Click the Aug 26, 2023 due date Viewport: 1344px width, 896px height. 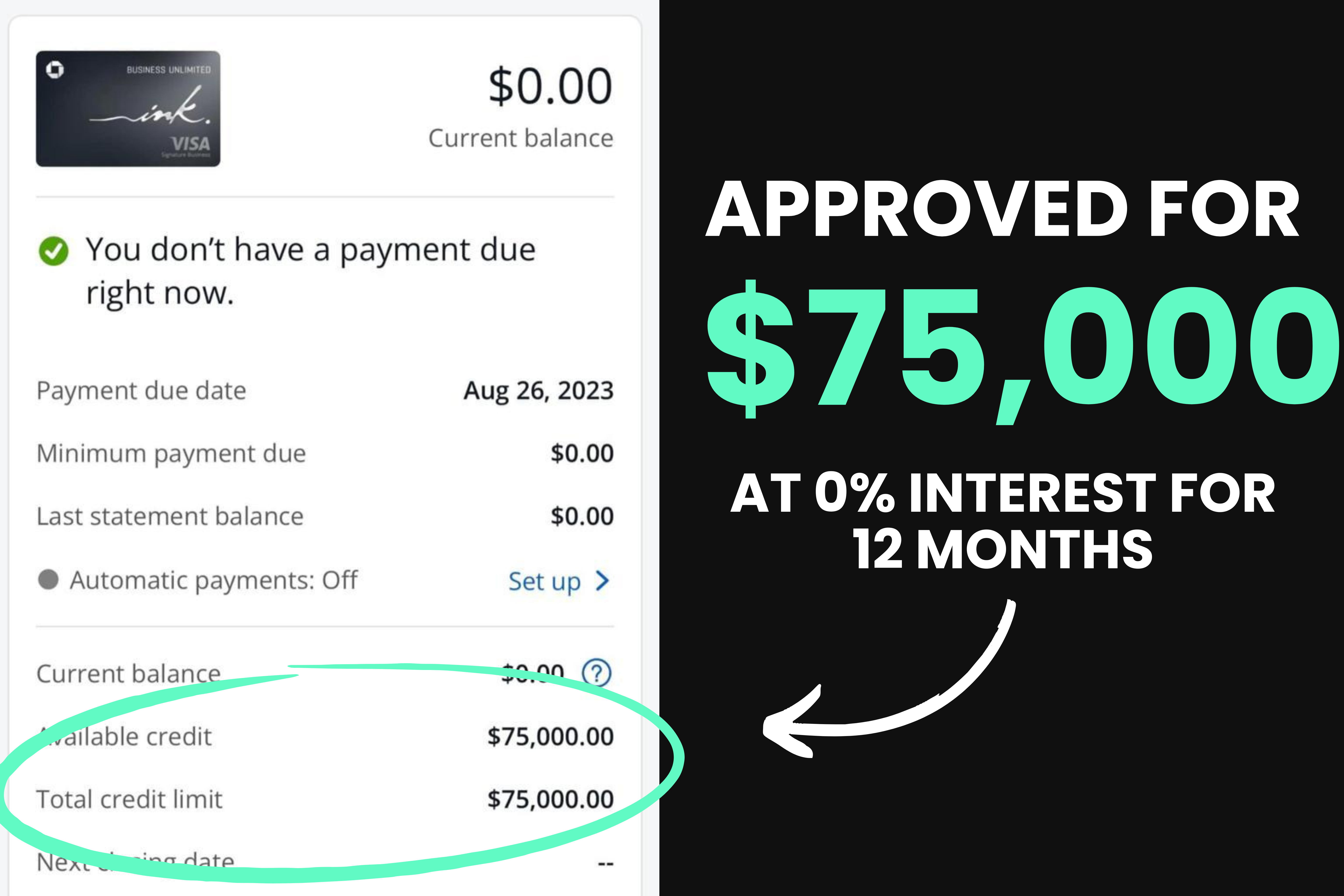coord(538,391)
